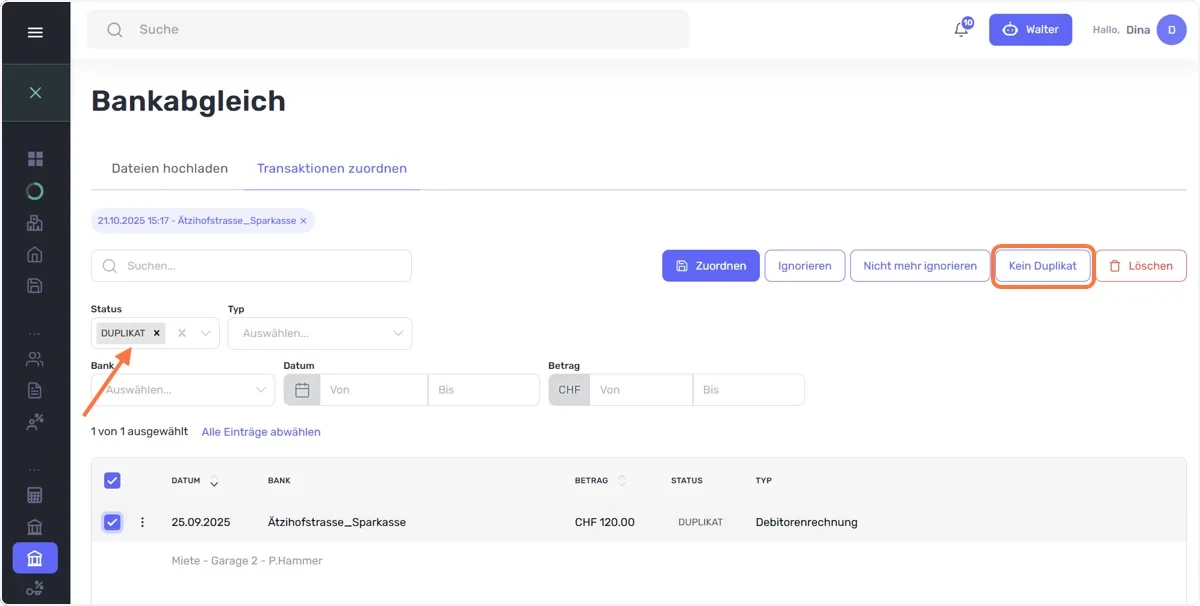This screenshot has width=1200, height=606.
Task: Open the document icon in sidebar
Action: click(35, 390)
